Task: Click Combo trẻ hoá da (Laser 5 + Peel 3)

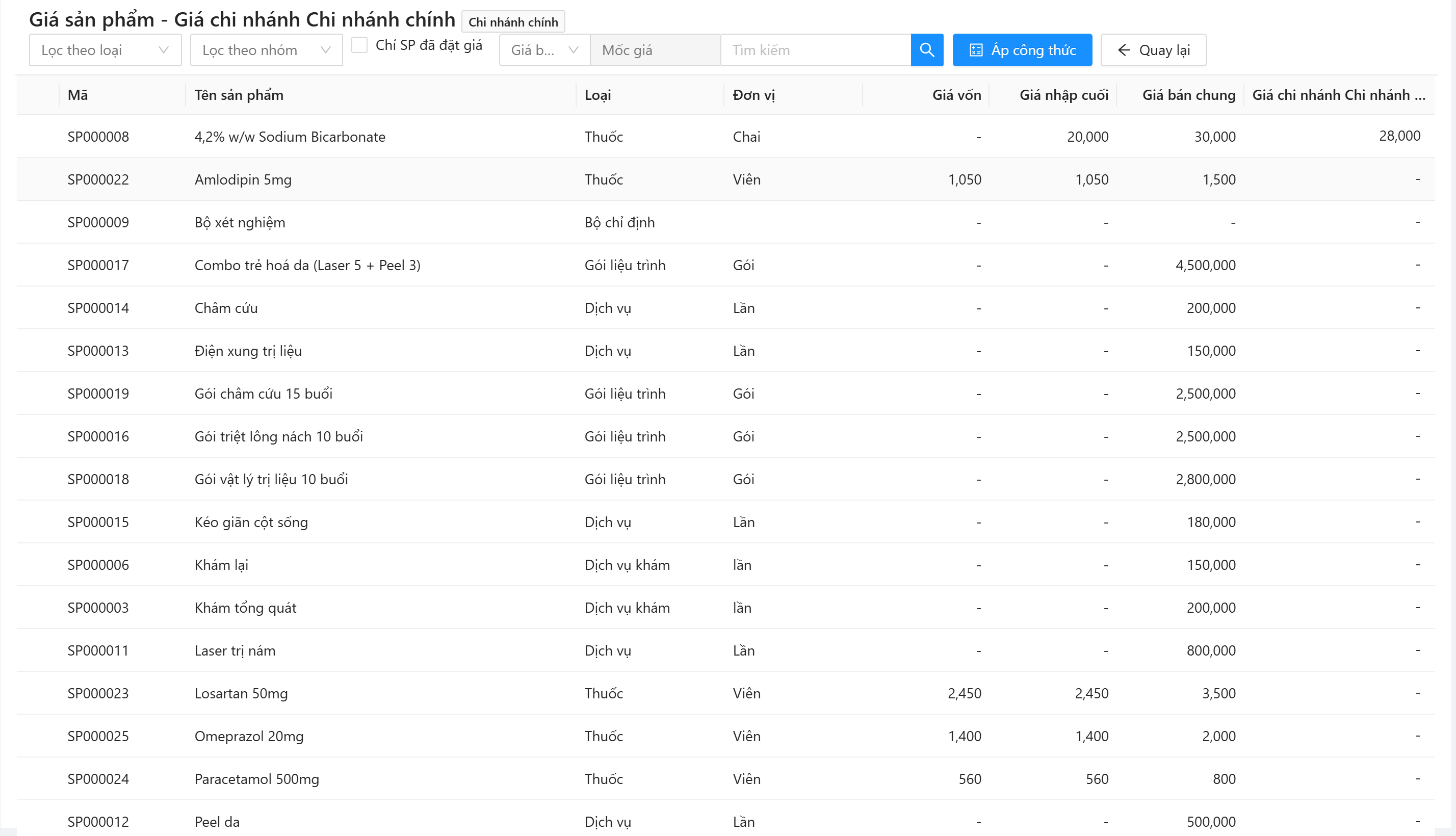Action: click(x=307, y=265)
